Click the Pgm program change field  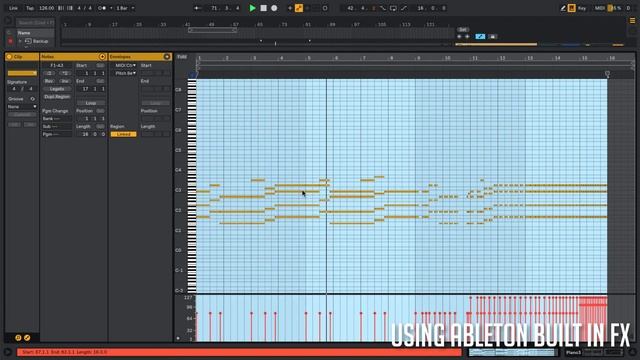tap(57, 134)
